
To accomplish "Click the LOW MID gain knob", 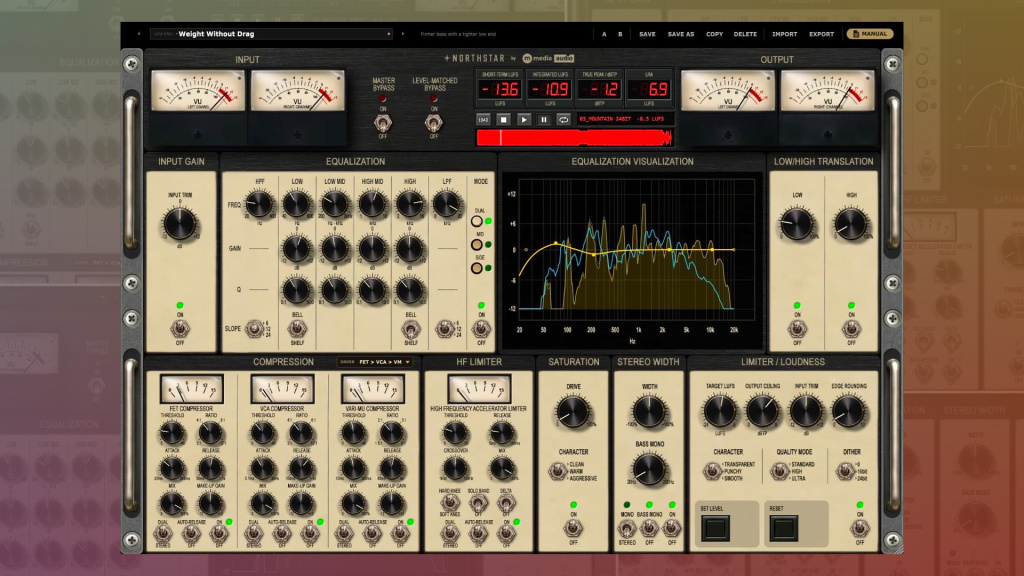I will pos(335,249).
